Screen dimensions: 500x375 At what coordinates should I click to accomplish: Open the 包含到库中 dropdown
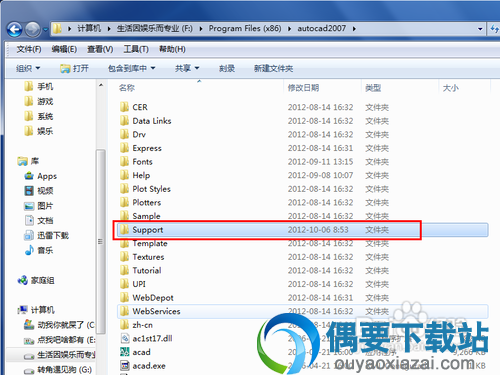pyautogui.click(x=132, y=68)
